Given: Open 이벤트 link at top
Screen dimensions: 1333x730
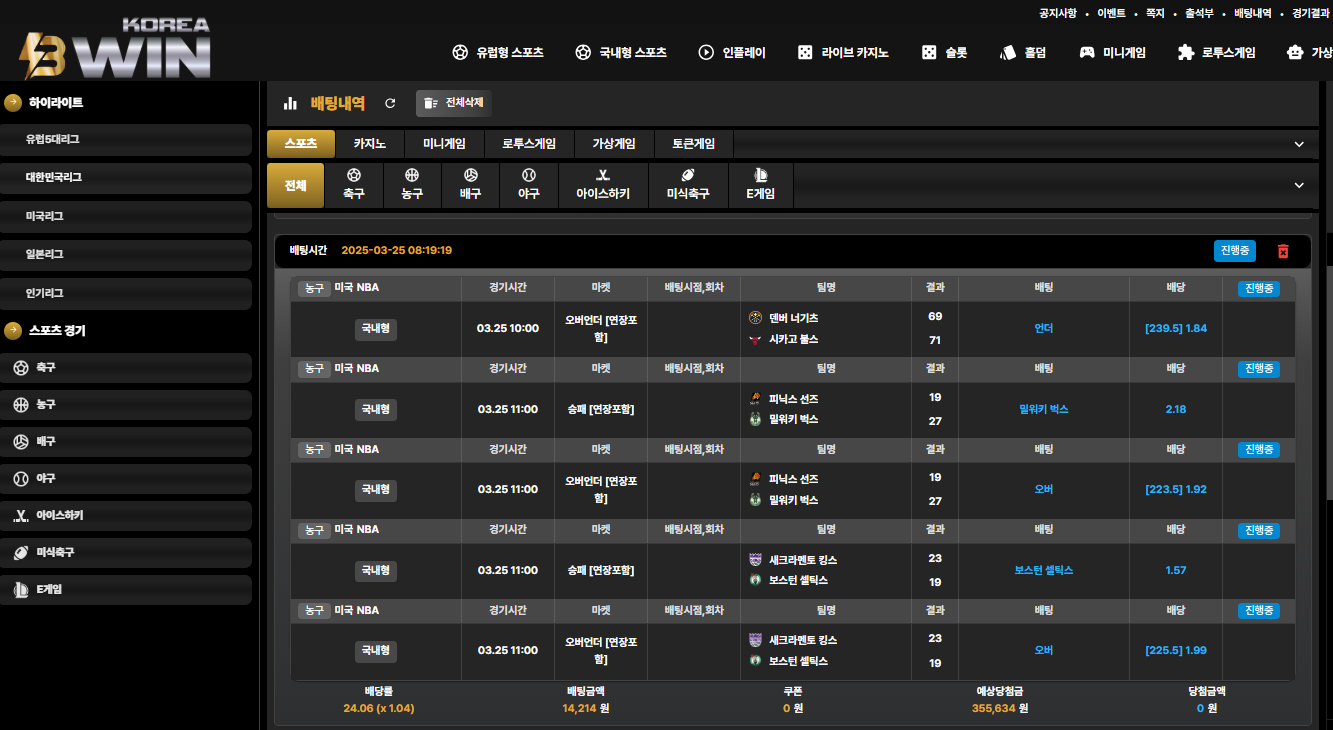Looking at the screenshot, I should pyautogui.click(x=1111, y=13).
